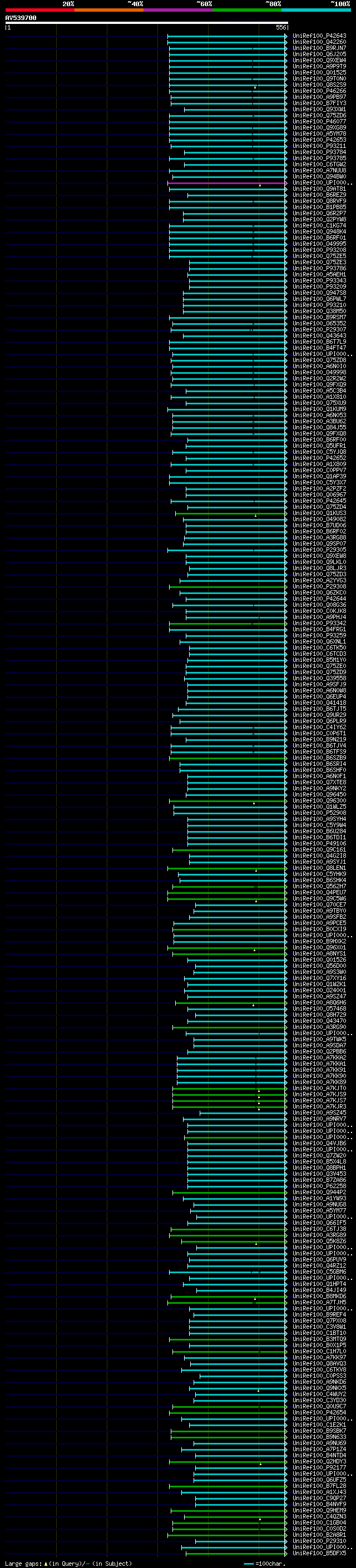Click the cyan alignment bar for UniRef100_Q93XW1
Viewport: 356px width, 1568px height.
coord(235,110)
